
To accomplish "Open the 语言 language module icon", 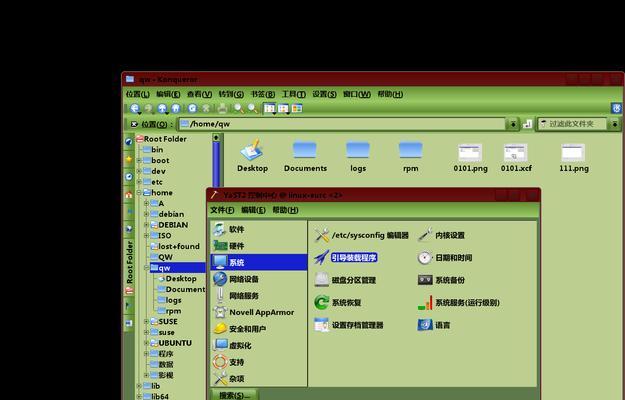I will coord(425,325).
